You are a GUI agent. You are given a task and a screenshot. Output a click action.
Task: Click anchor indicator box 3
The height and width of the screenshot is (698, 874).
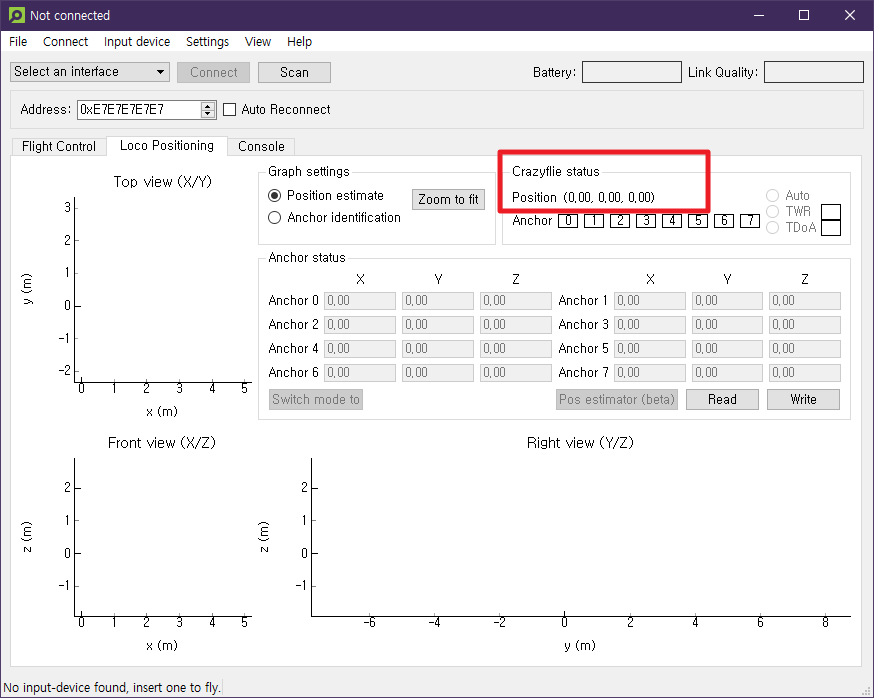point(645,221)
